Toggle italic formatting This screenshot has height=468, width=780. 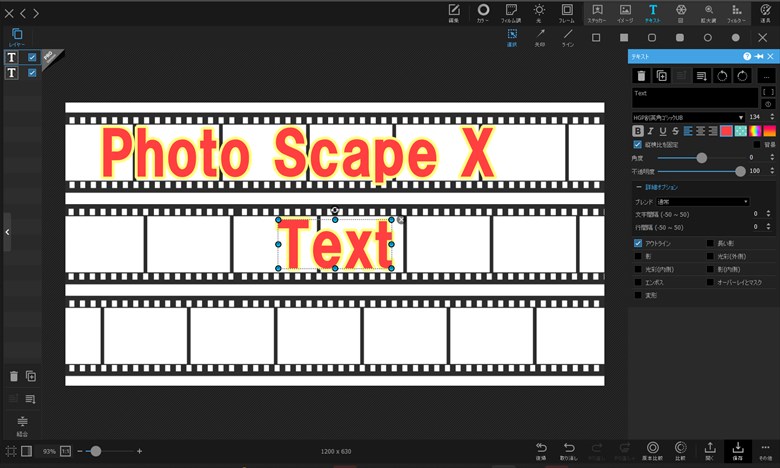650,131
